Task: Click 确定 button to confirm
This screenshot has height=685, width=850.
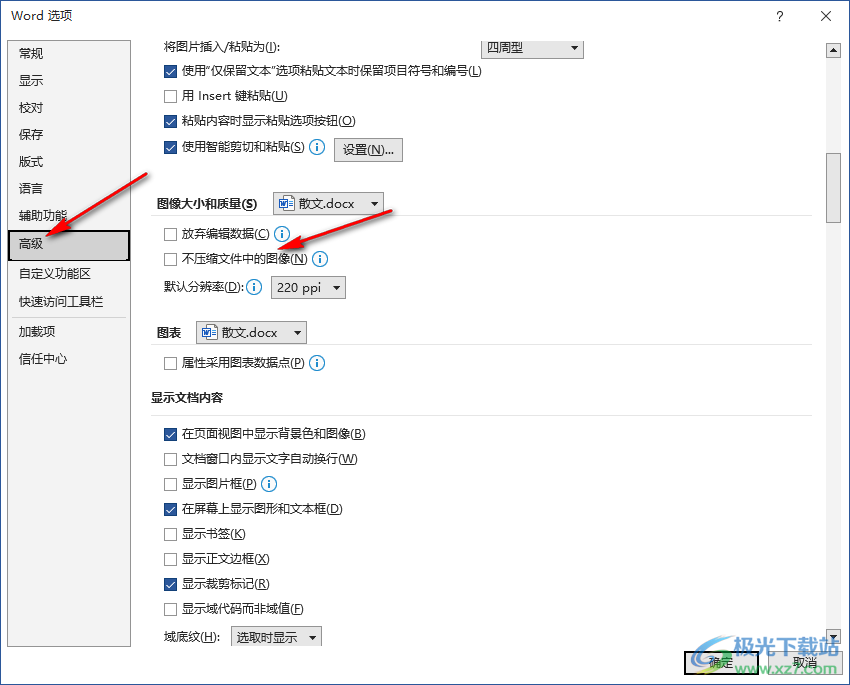Action: 721,663
